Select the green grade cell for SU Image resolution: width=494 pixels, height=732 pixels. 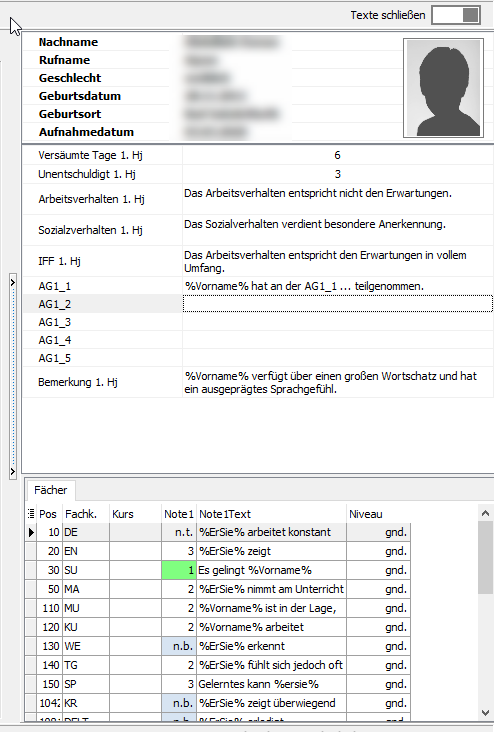click(x=179, y=570)
